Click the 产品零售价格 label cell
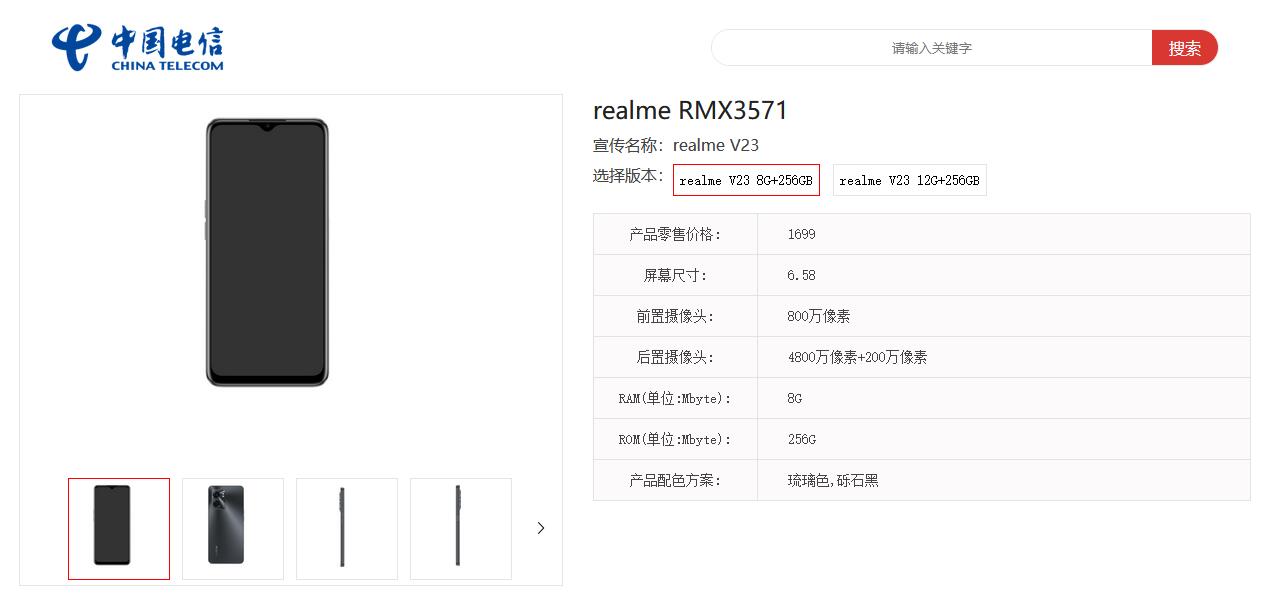 [675, 234]
